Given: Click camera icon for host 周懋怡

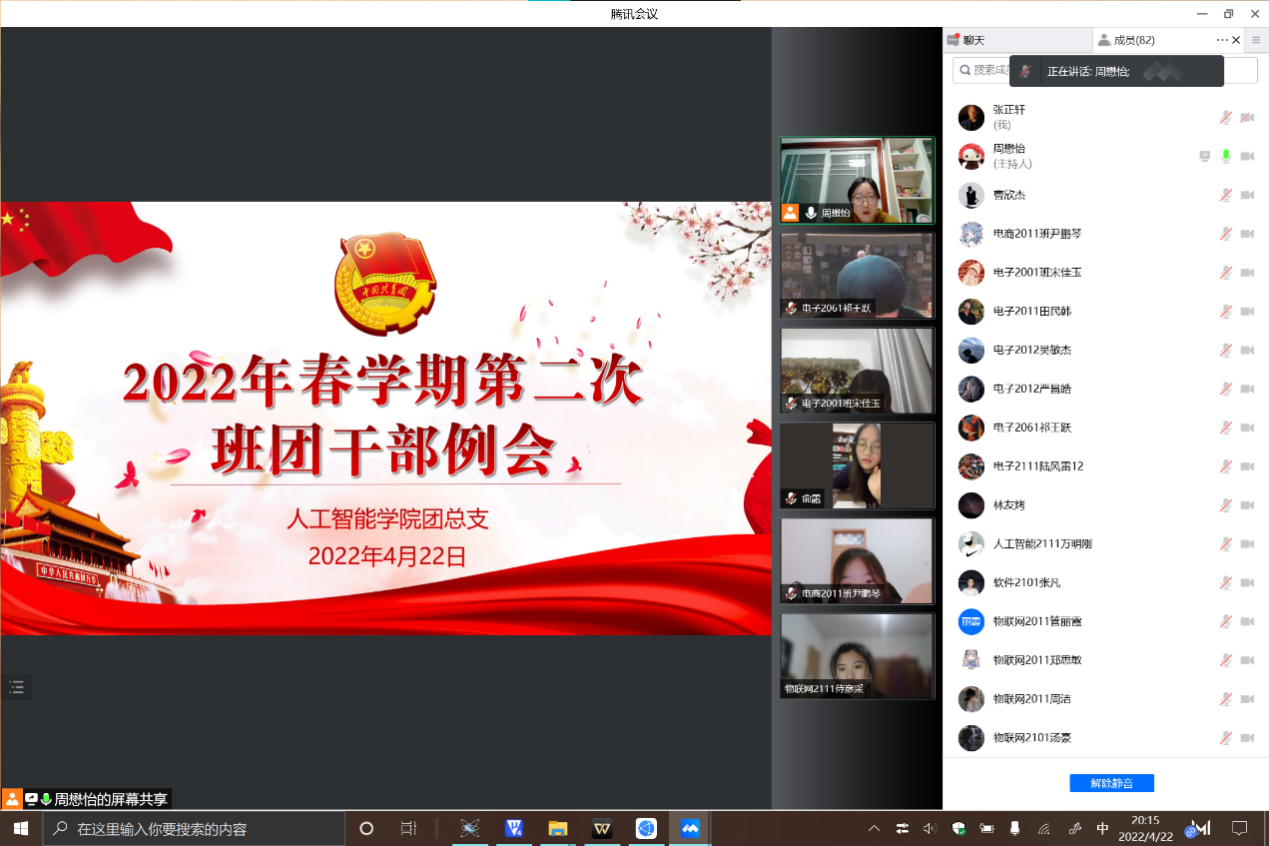Looking at the screenshot, I should coord(1247,156).
